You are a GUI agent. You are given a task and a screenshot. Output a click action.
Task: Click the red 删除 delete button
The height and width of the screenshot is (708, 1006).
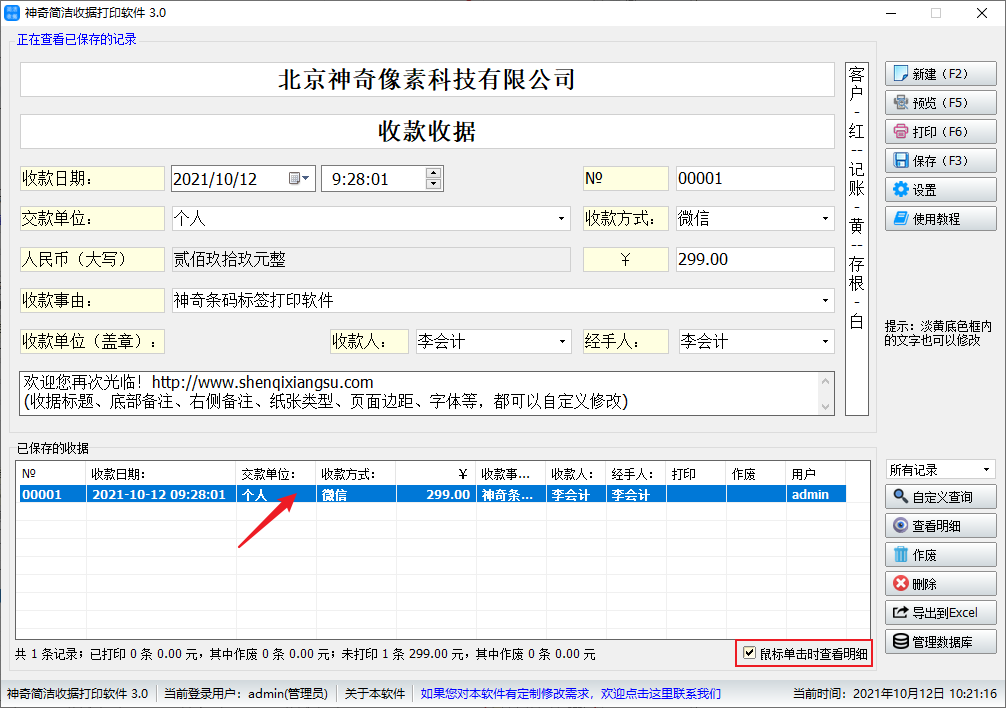click(940, 584)
